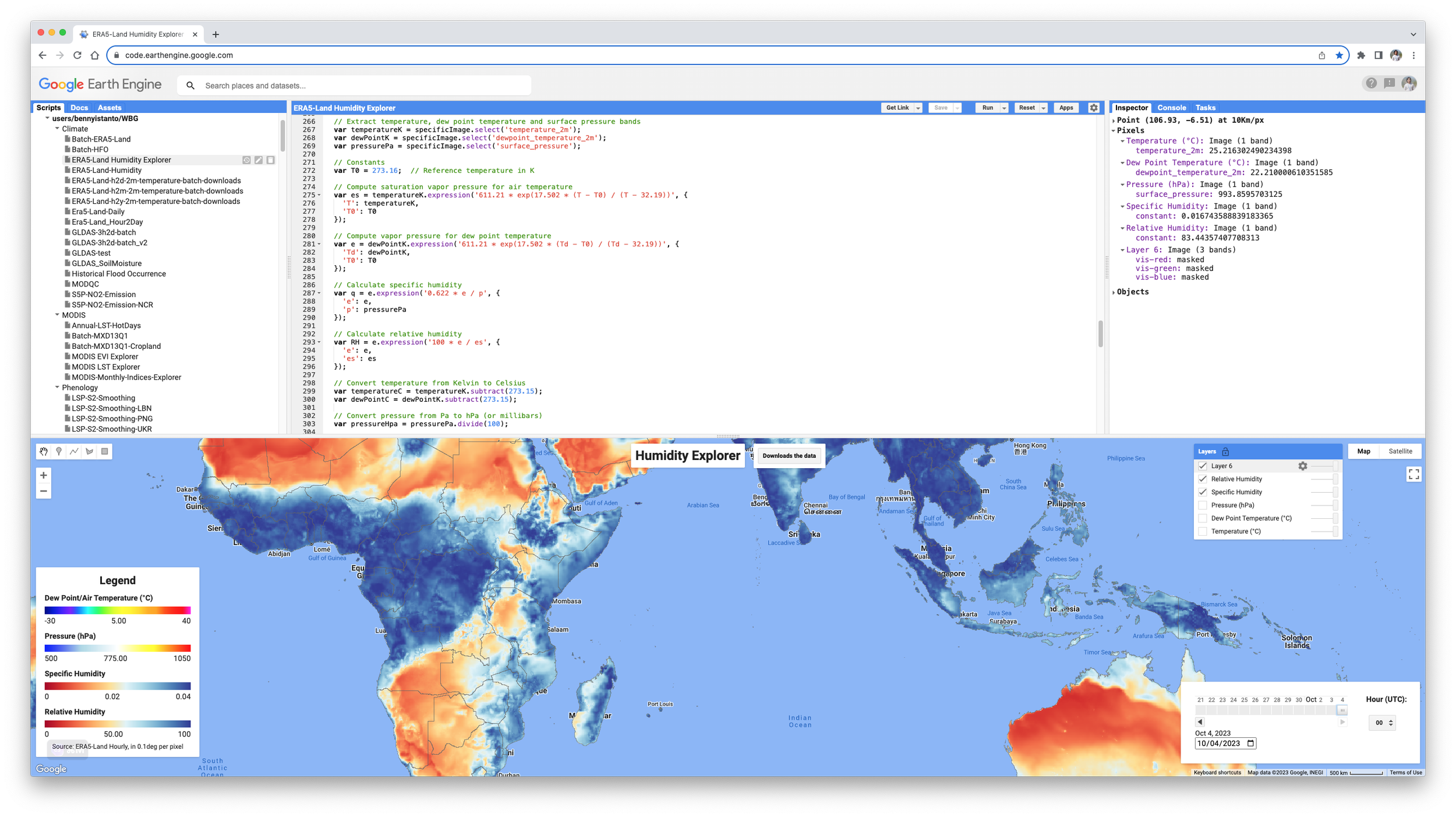Enable the Pressure (hPa) layer
The width and height of the screenshot is (1456, 817).
tap(1203, 505)
